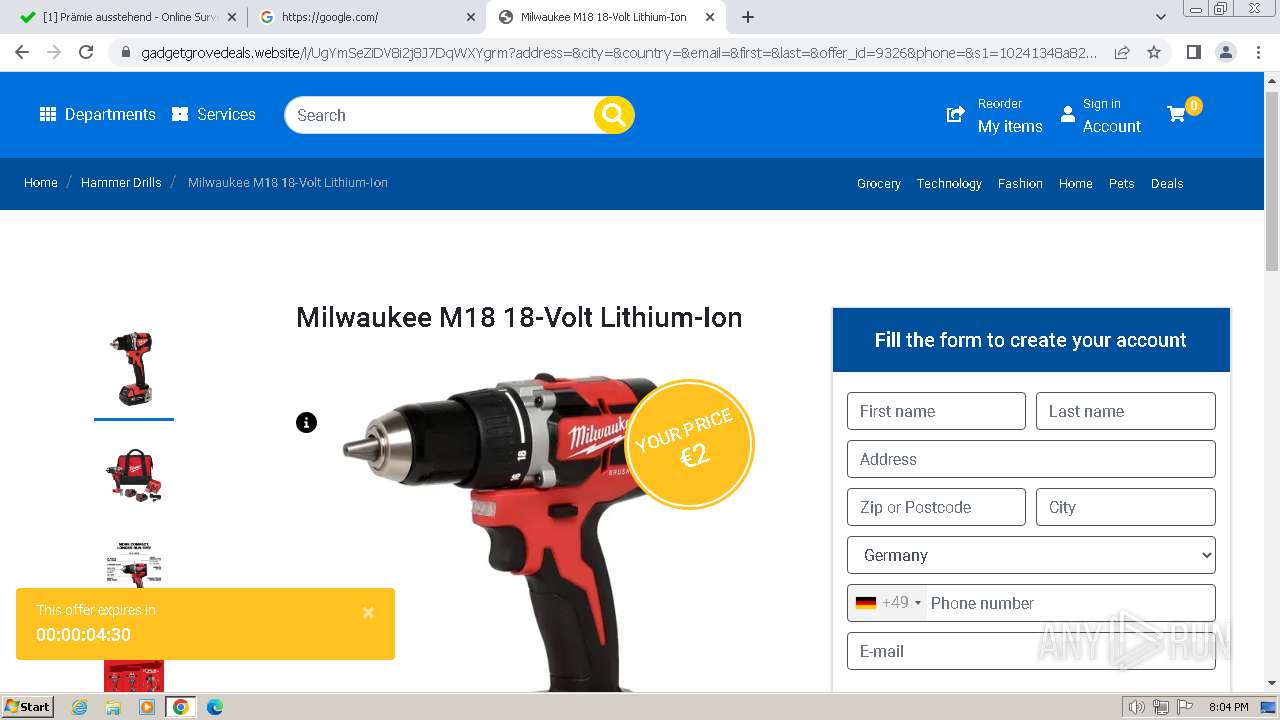Click the site Search field
Viewport: 1280px width, 720px height.
click(440, 115)
